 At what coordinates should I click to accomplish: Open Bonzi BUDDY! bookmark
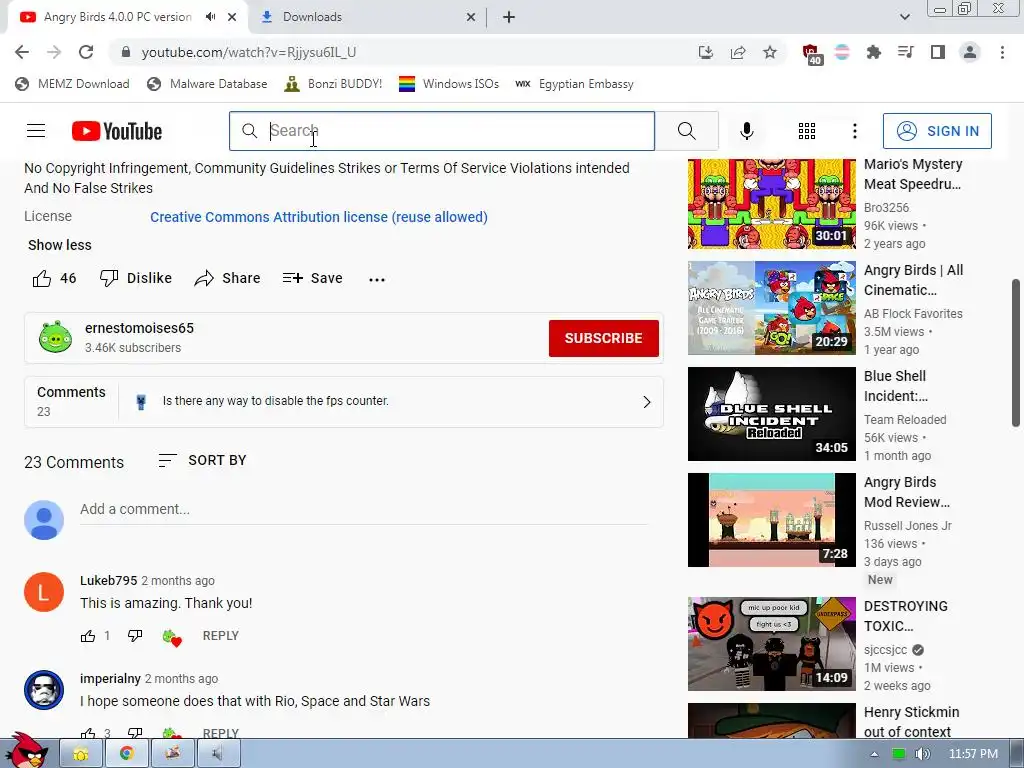334,84
